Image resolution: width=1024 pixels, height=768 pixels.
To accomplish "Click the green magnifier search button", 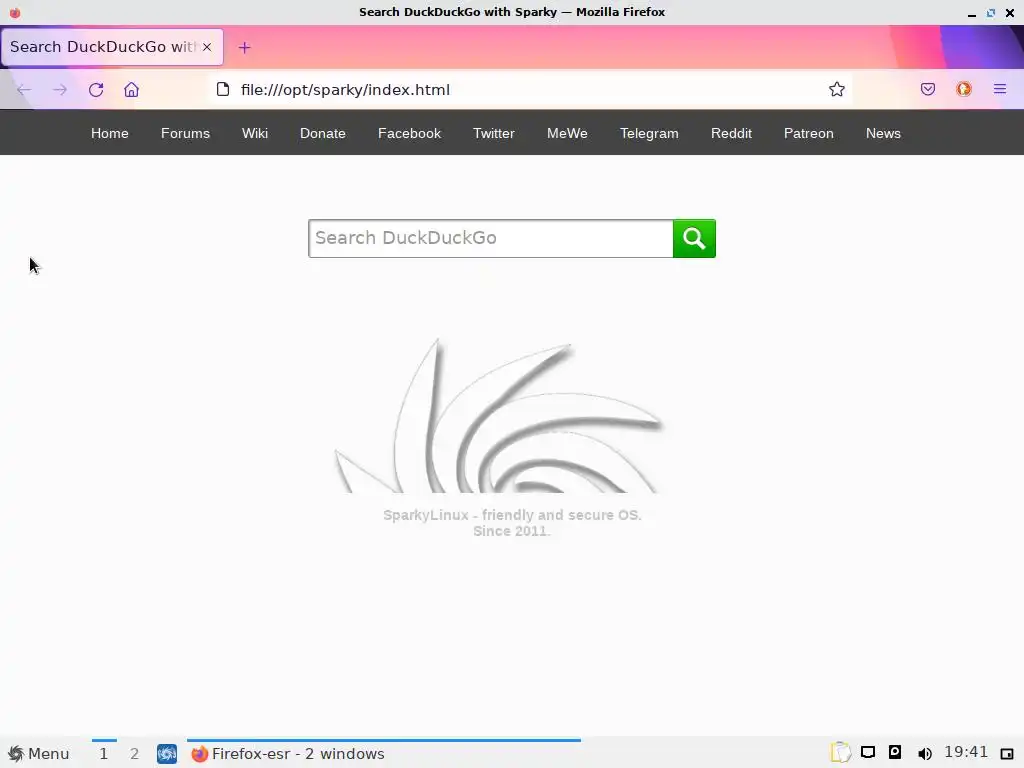I will [694, 238].
